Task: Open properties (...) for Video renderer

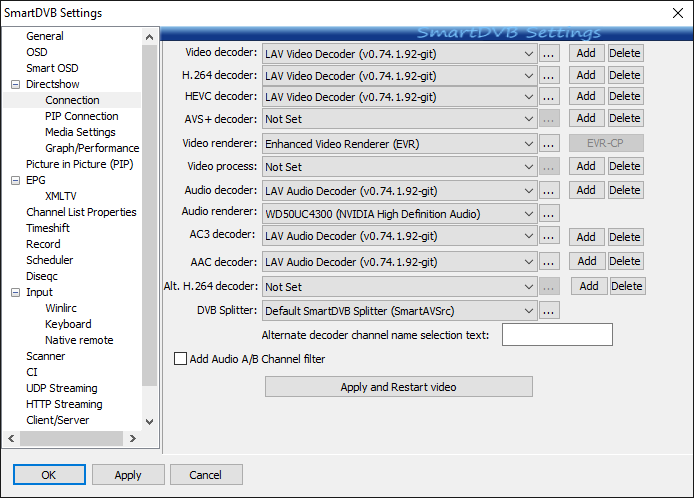Action: tap(549, 144)
